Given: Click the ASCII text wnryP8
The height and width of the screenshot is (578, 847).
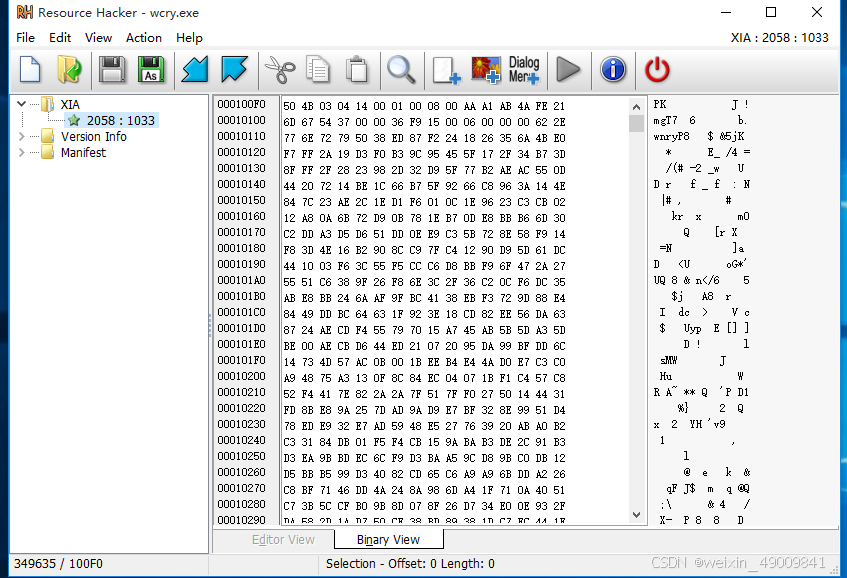Looking at the screenshot, I should 671,137.
